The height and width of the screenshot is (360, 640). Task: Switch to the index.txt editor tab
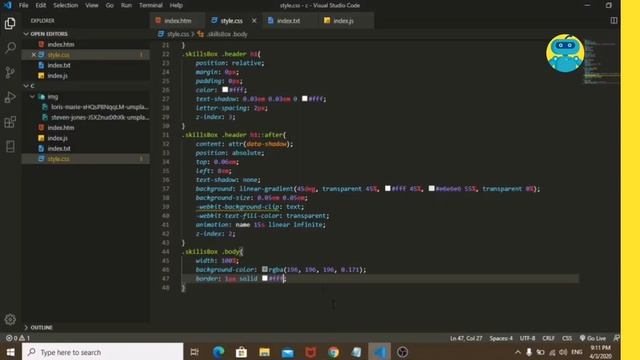tap(288, 20)
